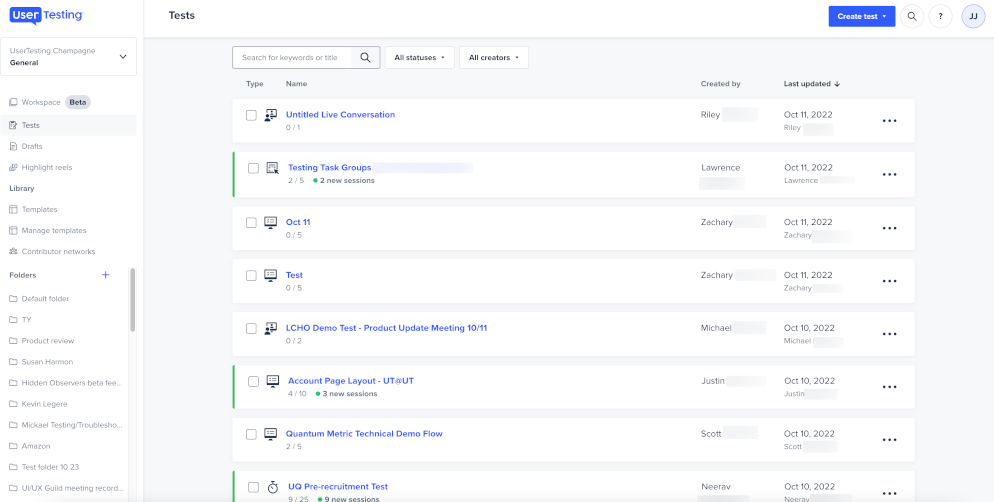The width and height of the screenshot is (994, 502).
Task: Open three-dot menu for Untitled Live Conversation
Action: pos(889,121)
